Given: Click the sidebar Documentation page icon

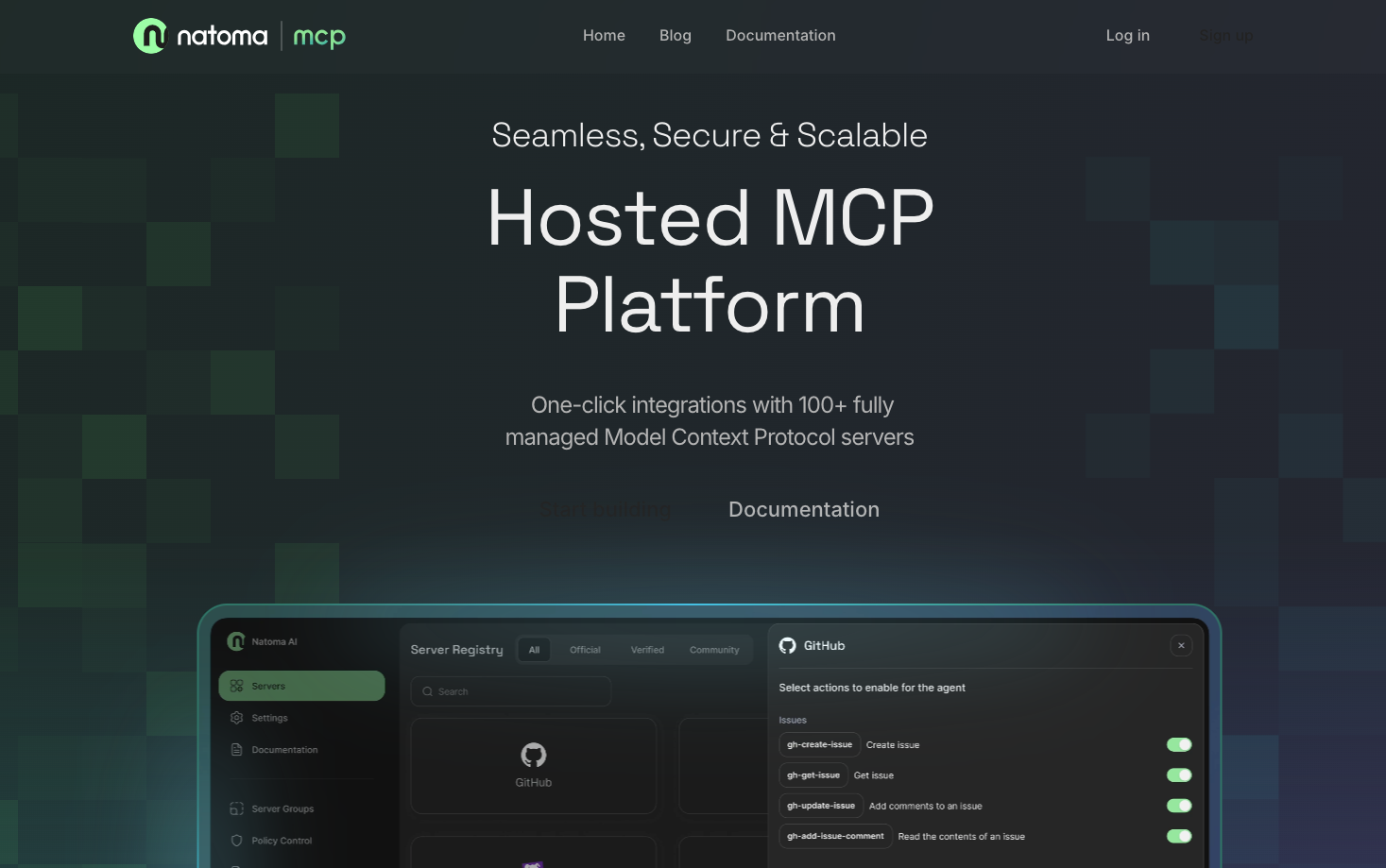Looking at the screenshot, I should [x=236, y=750].
